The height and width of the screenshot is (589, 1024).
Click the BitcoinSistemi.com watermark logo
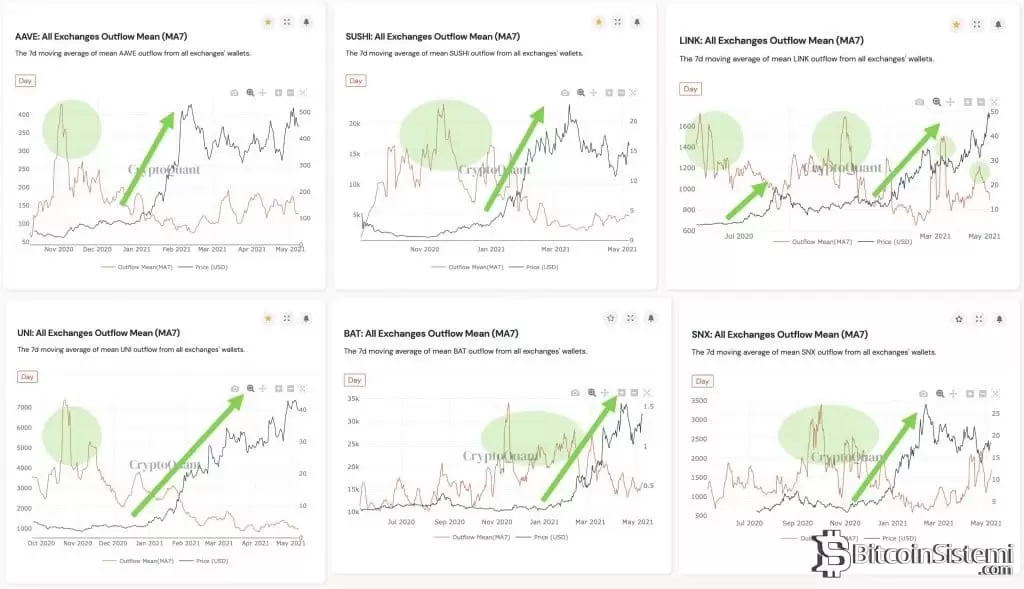click(912, 555)
